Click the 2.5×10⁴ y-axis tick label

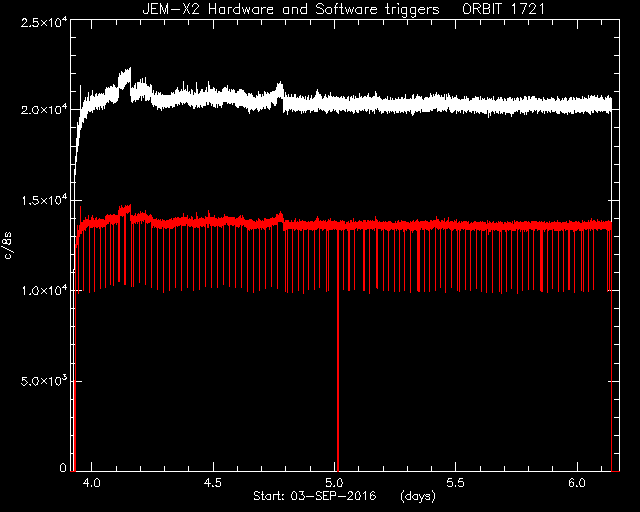tap(44, 23)
